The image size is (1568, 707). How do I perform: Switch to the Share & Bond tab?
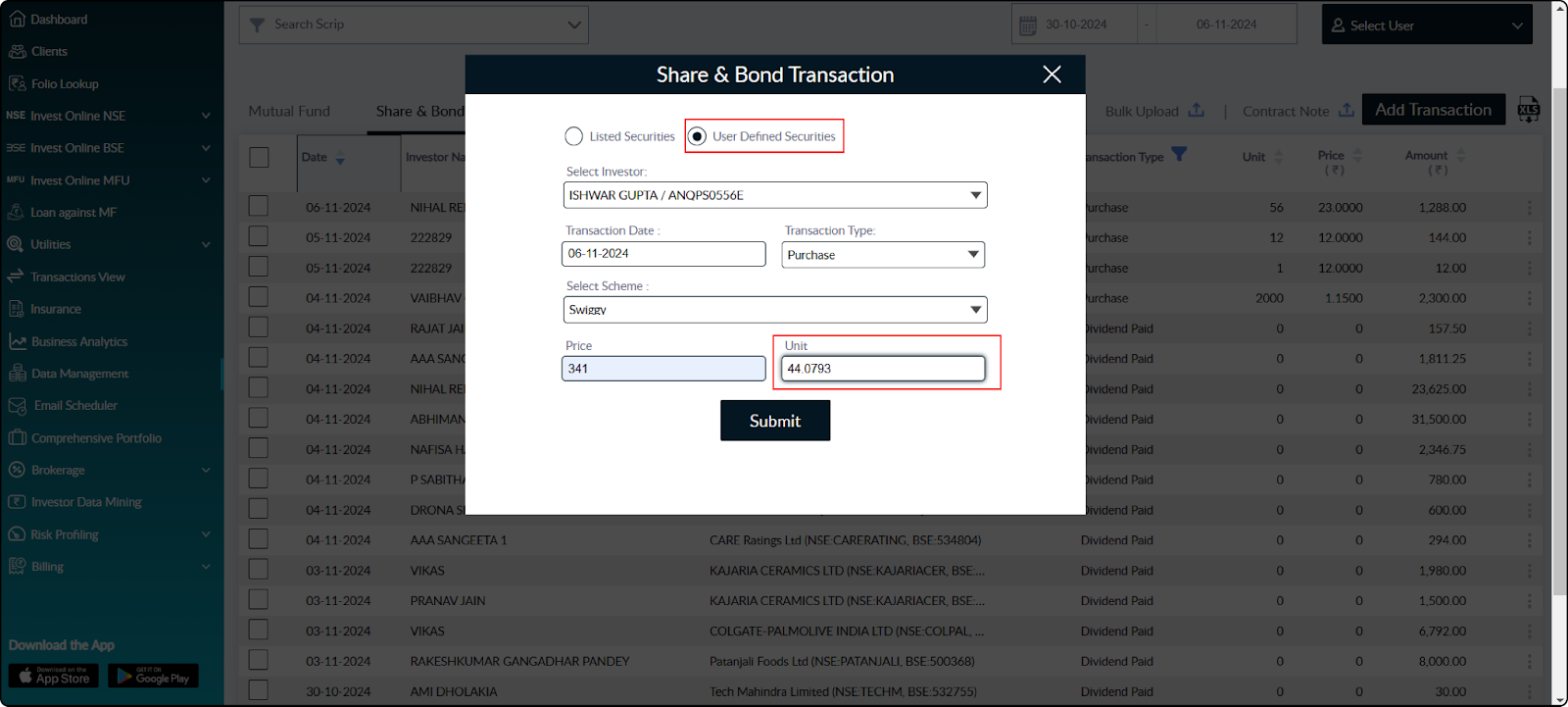click(420, 111)
